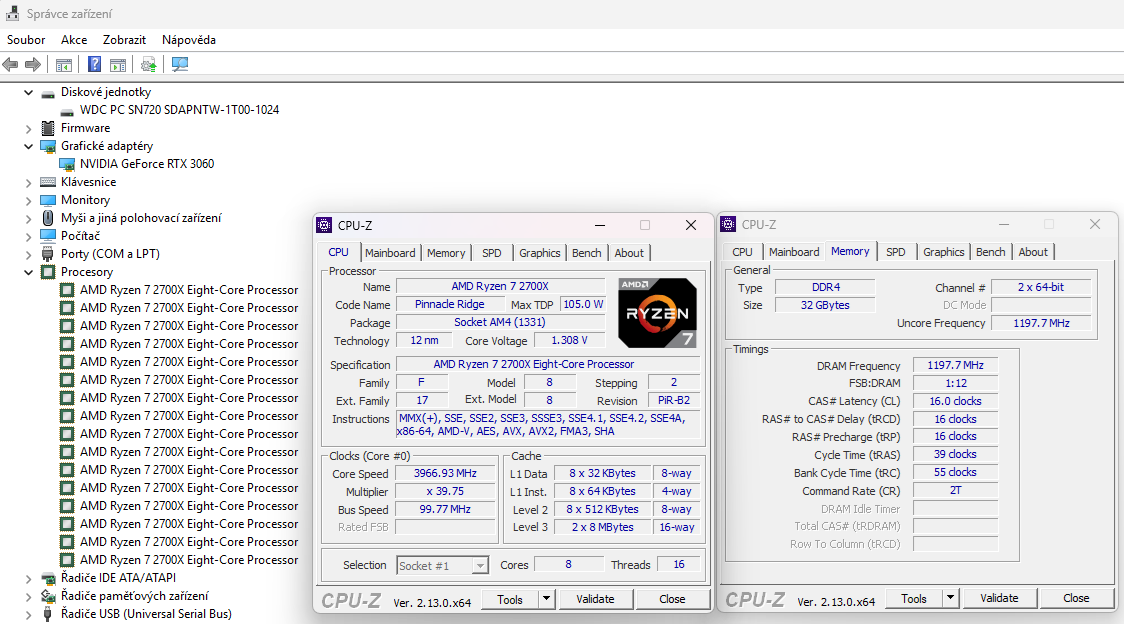The height and width of the screenshot is (624, 1124).
Task: Open the Tools dropdown in left CPU-Z
Action: click(x=547, y=598)
